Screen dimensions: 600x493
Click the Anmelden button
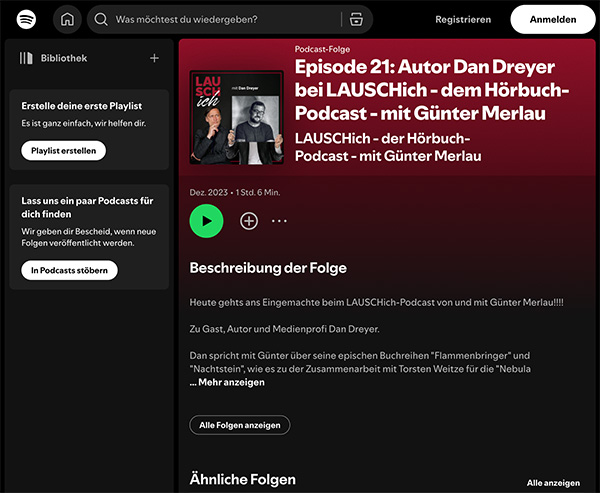553,20
